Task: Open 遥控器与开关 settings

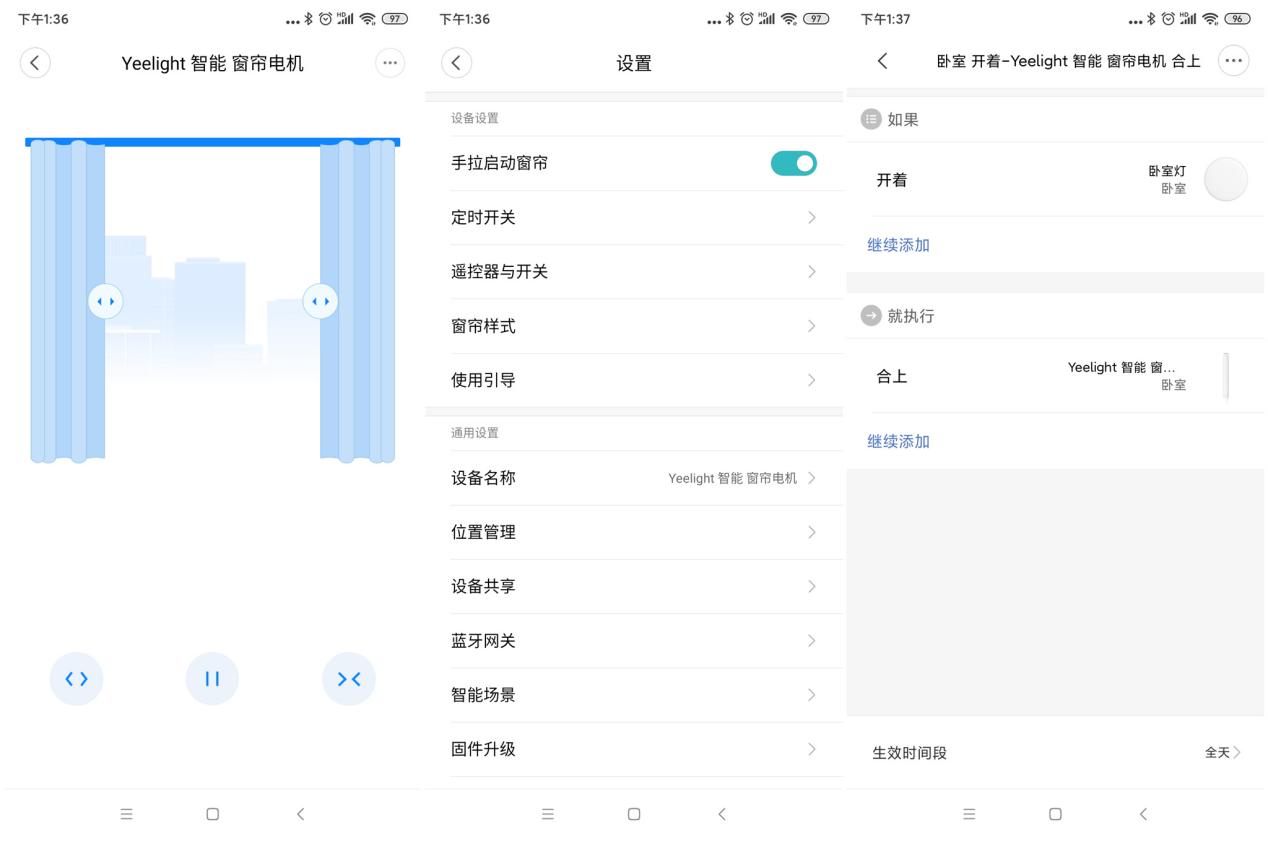Action: tap(634, 272)
